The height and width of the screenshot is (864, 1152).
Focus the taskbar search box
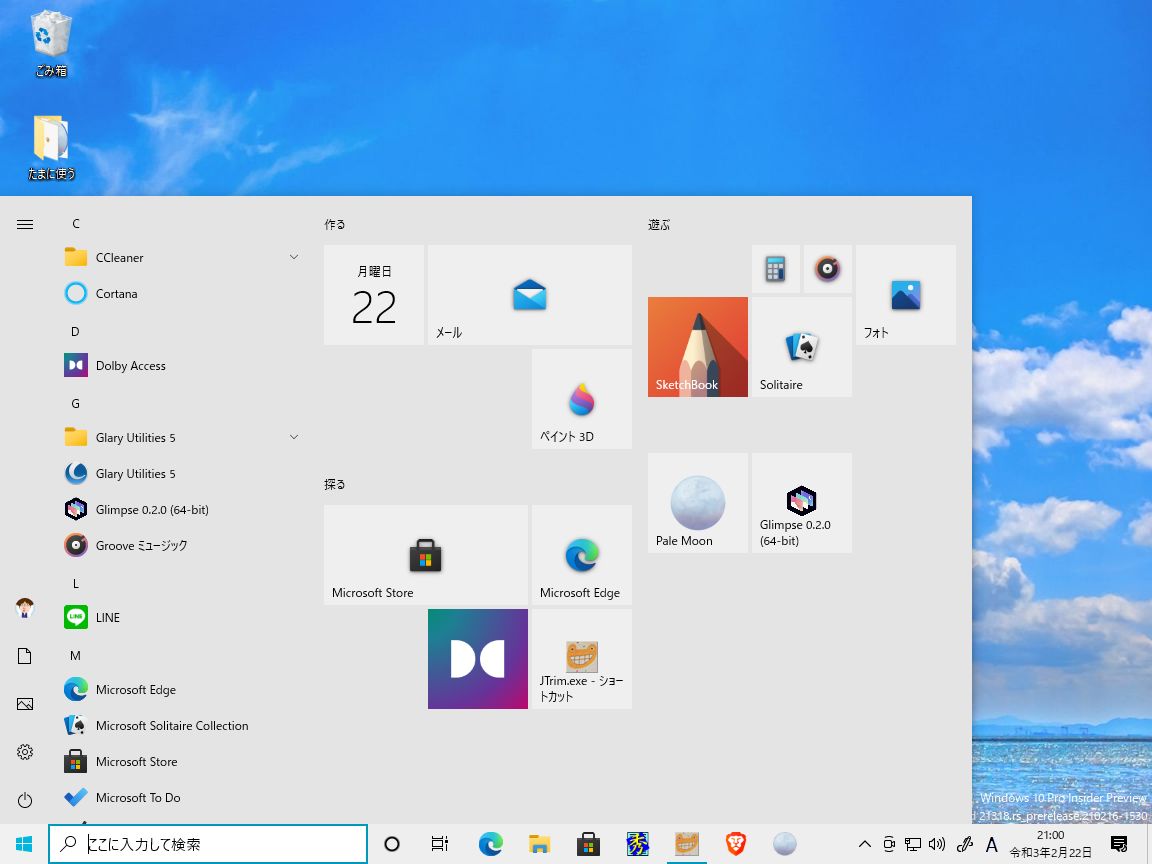[x=208, y=844]
